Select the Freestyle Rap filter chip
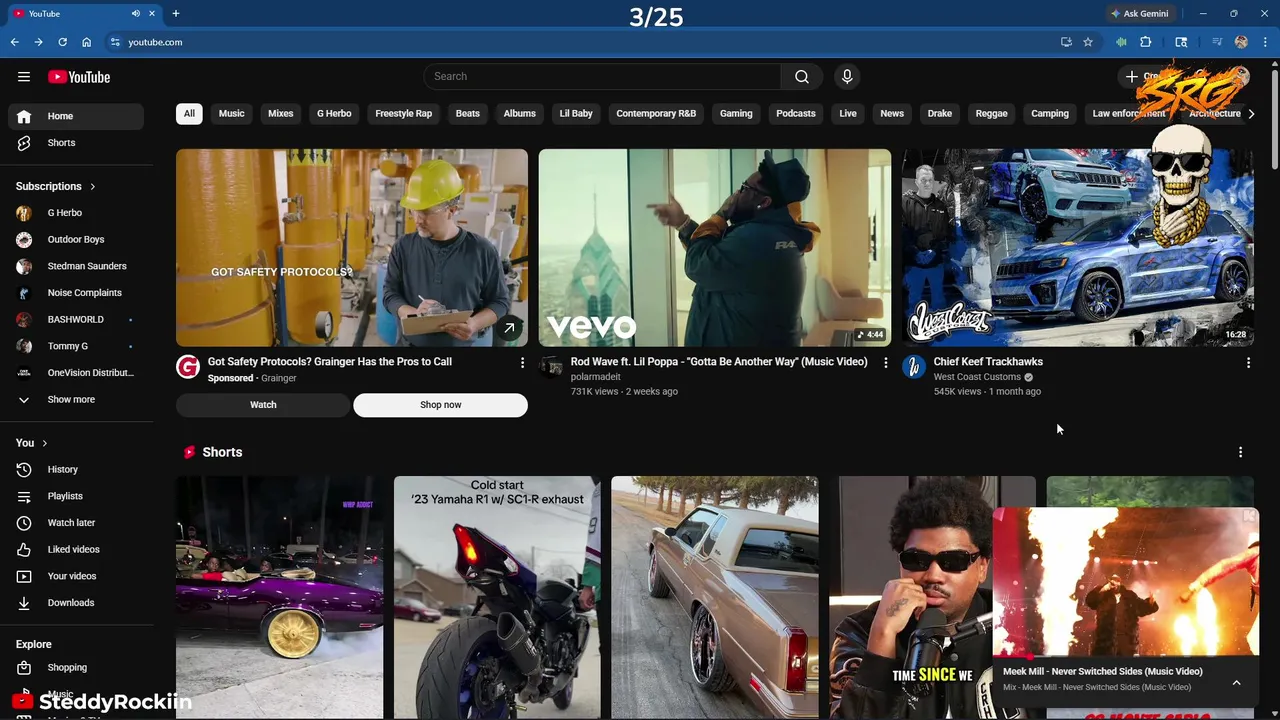This screenshot has height=720, width=1280. point(404,114)
